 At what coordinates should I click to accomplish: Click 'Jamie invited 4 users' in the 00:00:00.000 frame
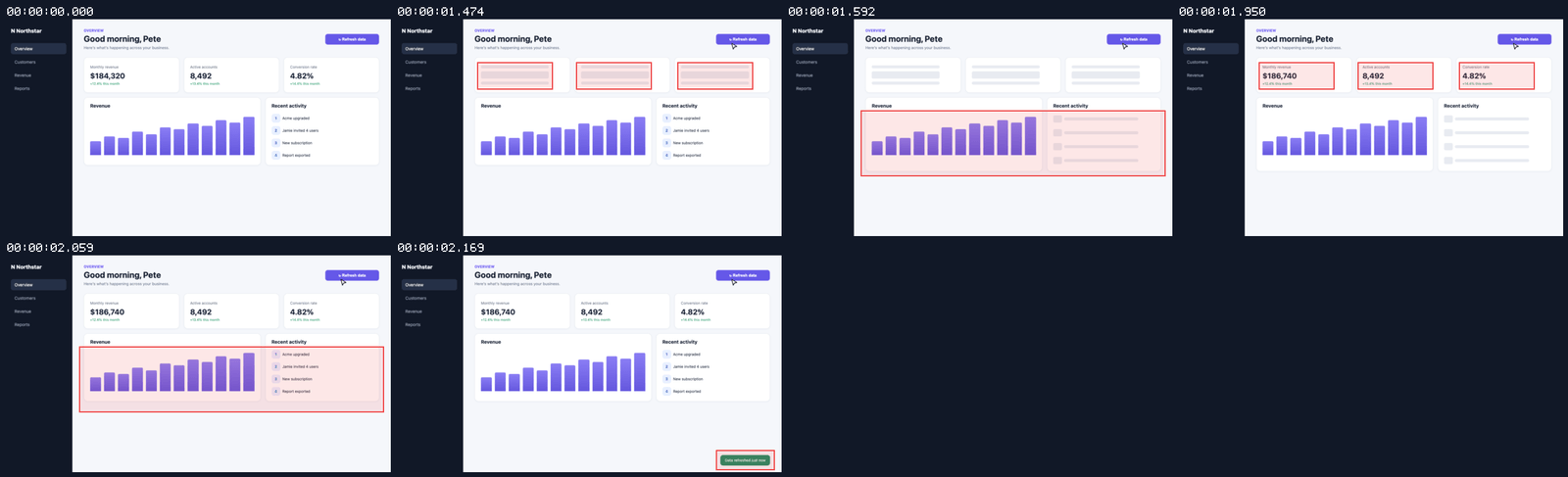[300, 130]
